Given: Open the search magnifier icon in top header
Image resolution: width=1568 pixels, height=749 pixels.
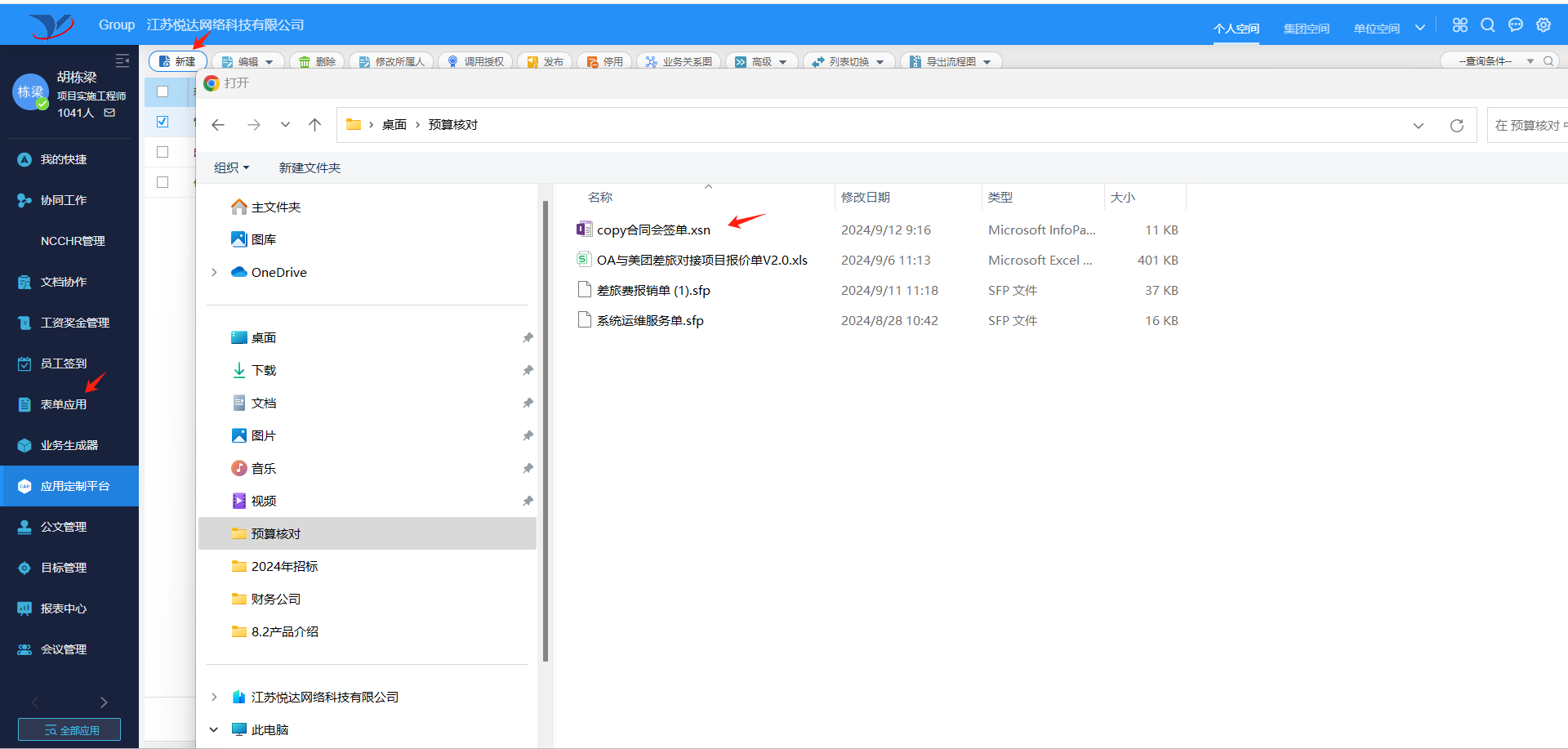Looking at the screenshot, I should click(x=1488, y=25).
